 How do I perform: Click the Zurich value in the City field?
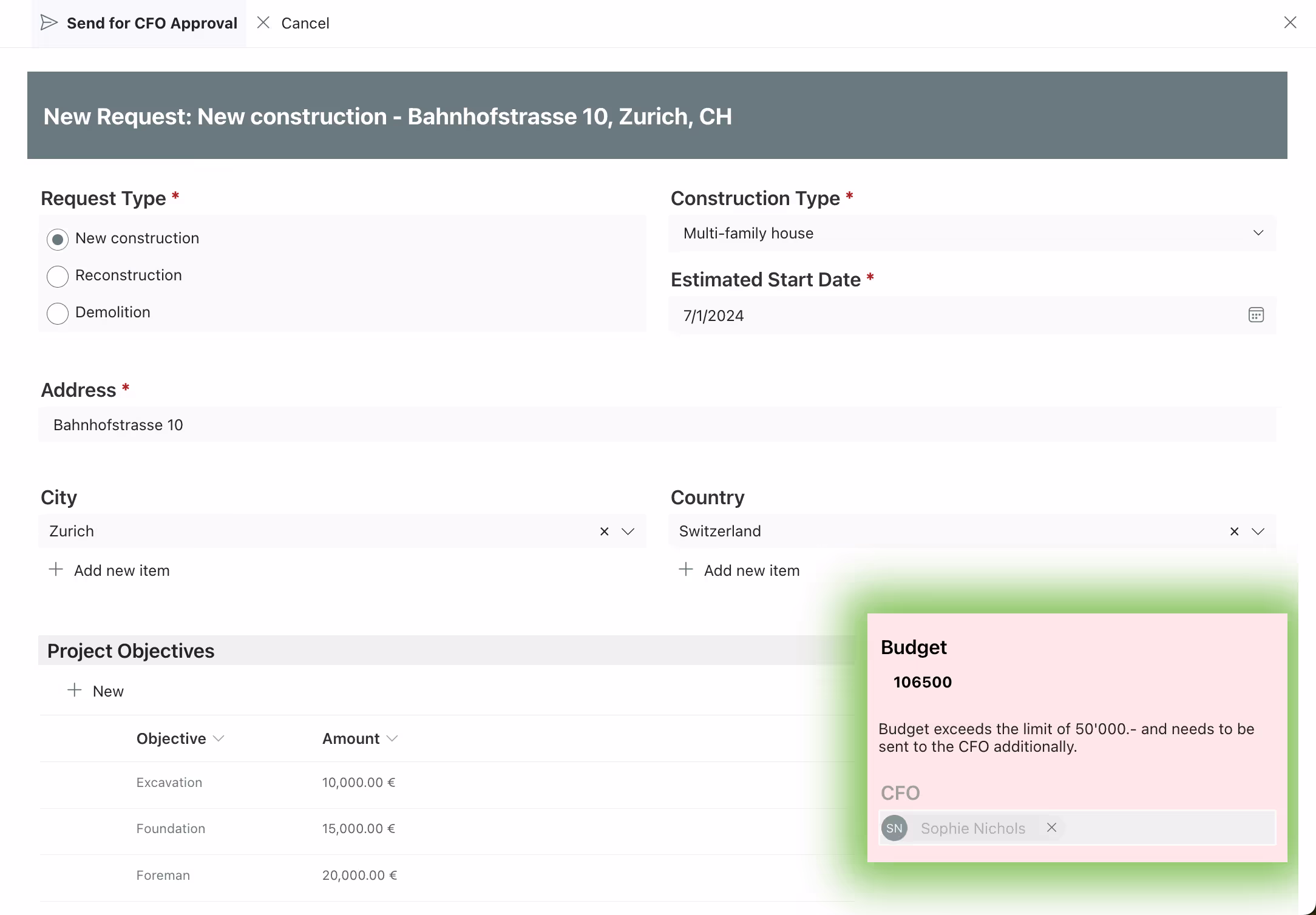(72, 531)
